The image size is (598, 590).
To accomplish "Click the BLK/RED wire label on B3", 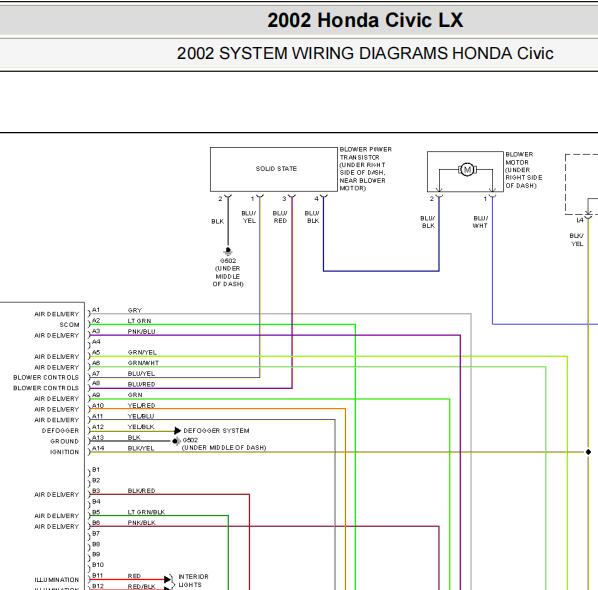I will pyautogui.click(x=141, y=491).
